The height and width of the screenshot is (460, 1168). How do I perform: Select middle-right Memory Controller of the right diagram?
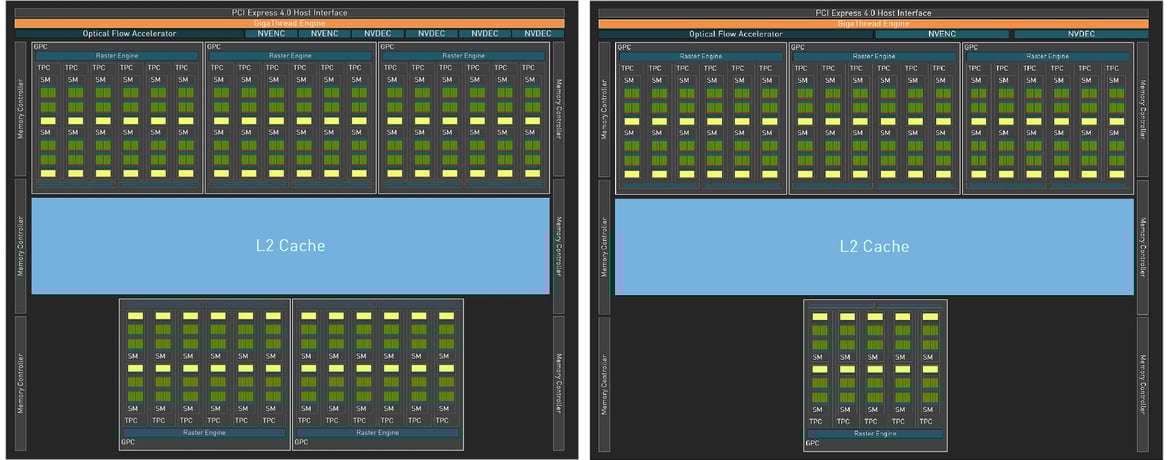pyautogui.click(x=1143, y=246)
